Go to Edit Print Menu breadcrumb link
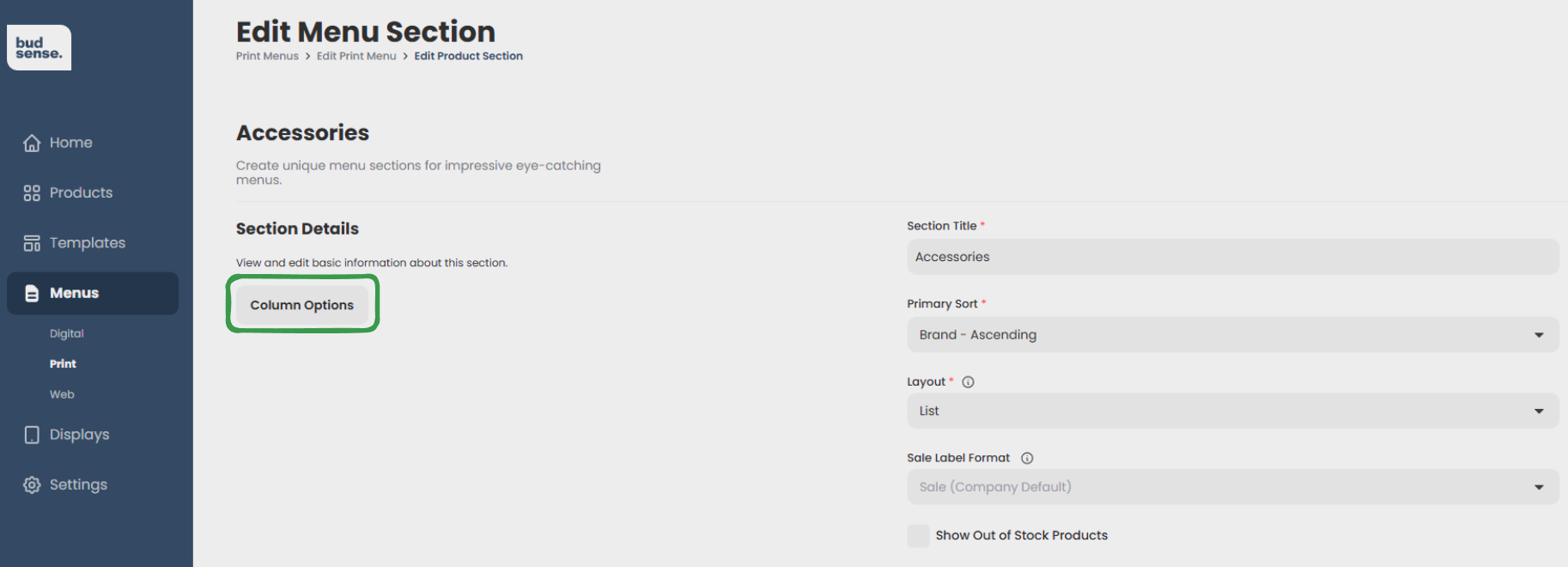This screenshot has height=567, width=1568. [356, 56]
